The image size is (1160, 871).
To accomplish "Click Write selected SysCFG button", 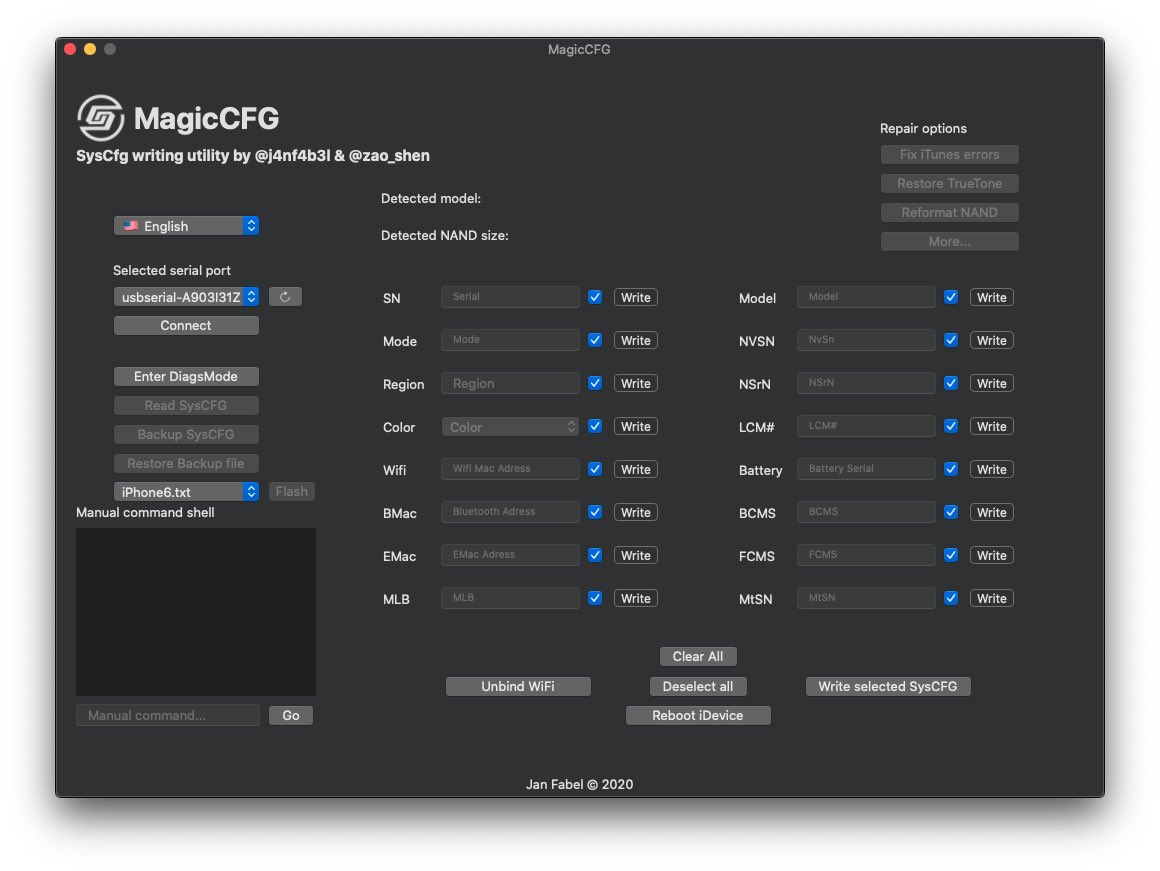I will click(888, 687).
